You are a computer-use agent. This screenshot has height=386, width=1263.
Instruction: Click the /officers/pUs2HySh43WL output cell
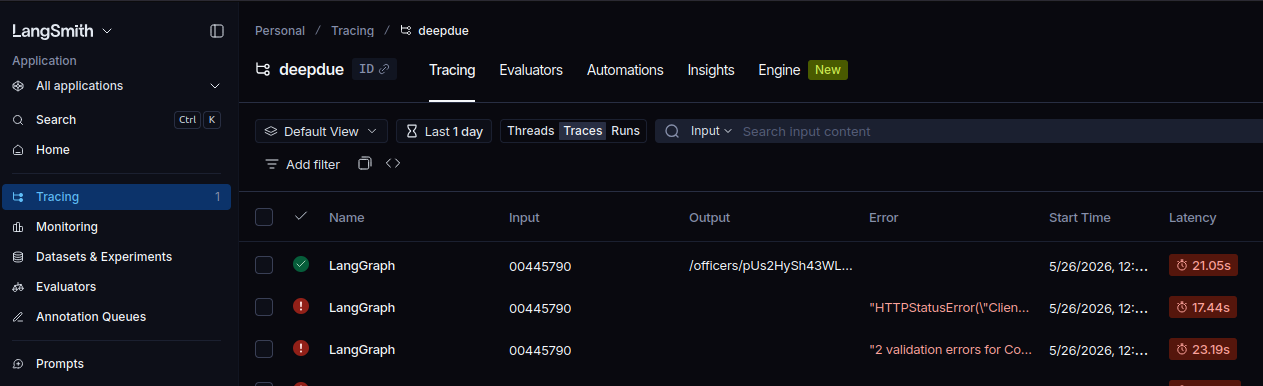tap(770, 266)
